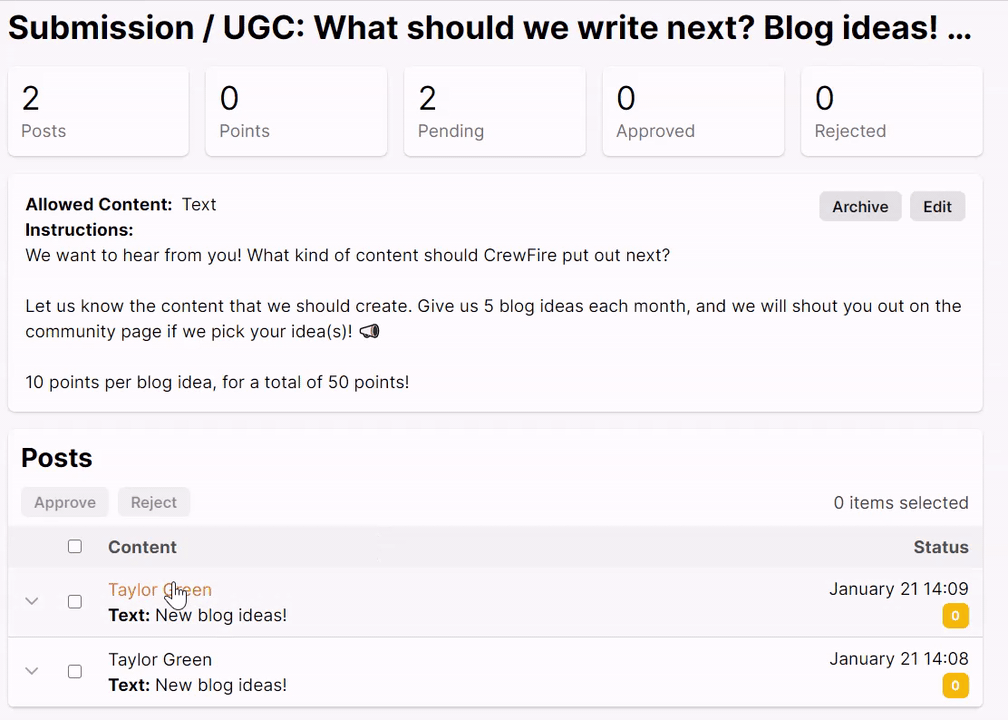This screenshot has width=1008, height=720.
Task: Click the Status column header
Action: (940, 547)
